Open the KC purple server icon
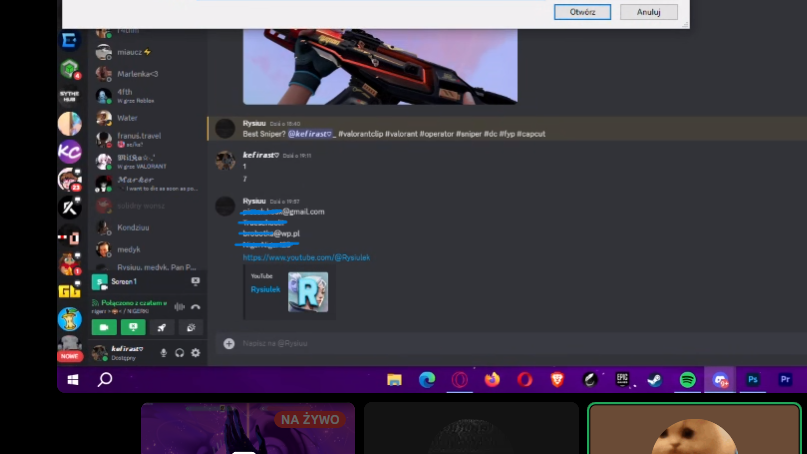Screen dimensions: 807x454 pyautogui.click(x=69, y=152)
